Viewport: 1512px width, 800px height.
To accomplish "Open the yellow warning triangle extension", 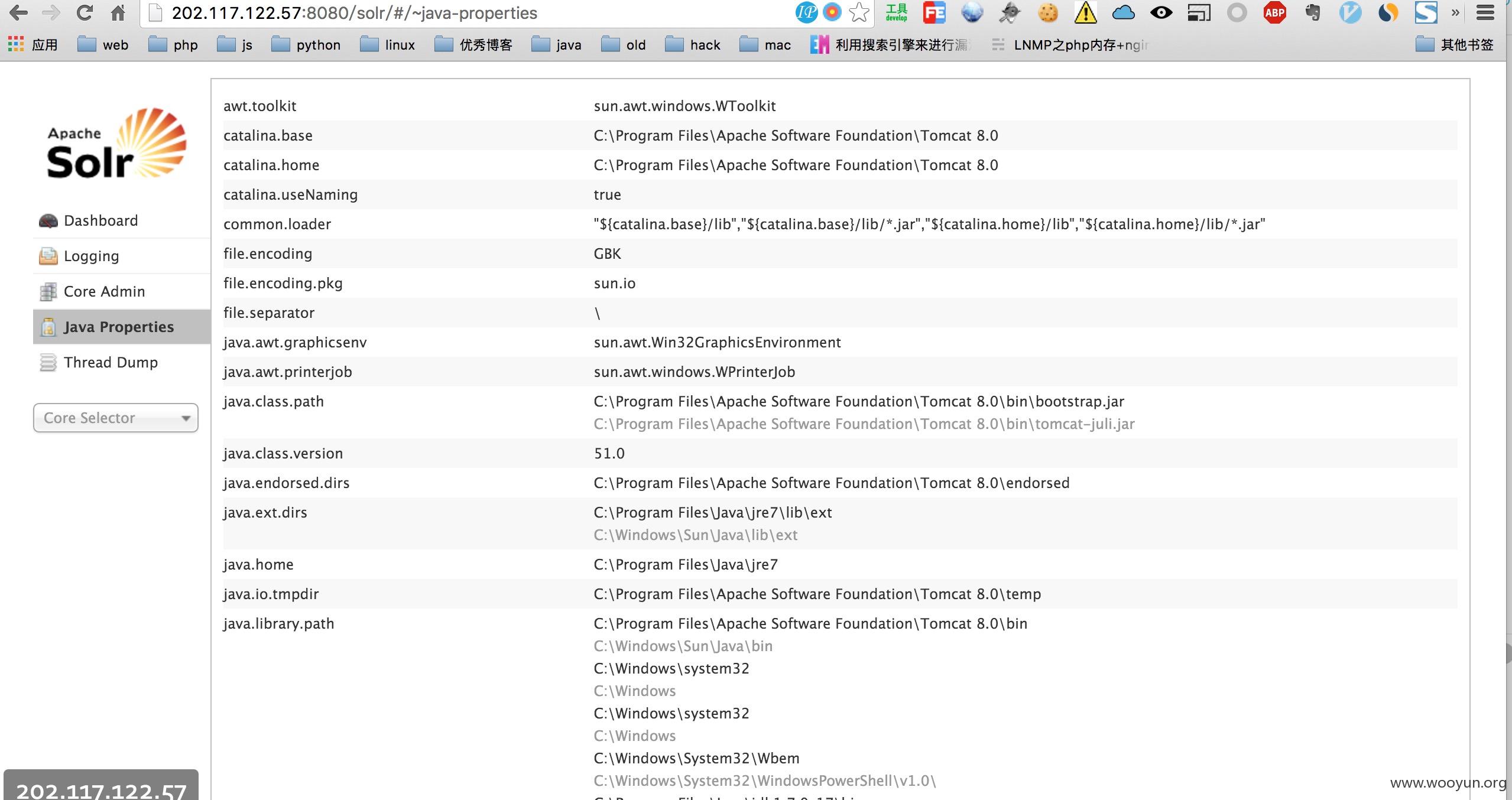I will (x=1085, y=12).
